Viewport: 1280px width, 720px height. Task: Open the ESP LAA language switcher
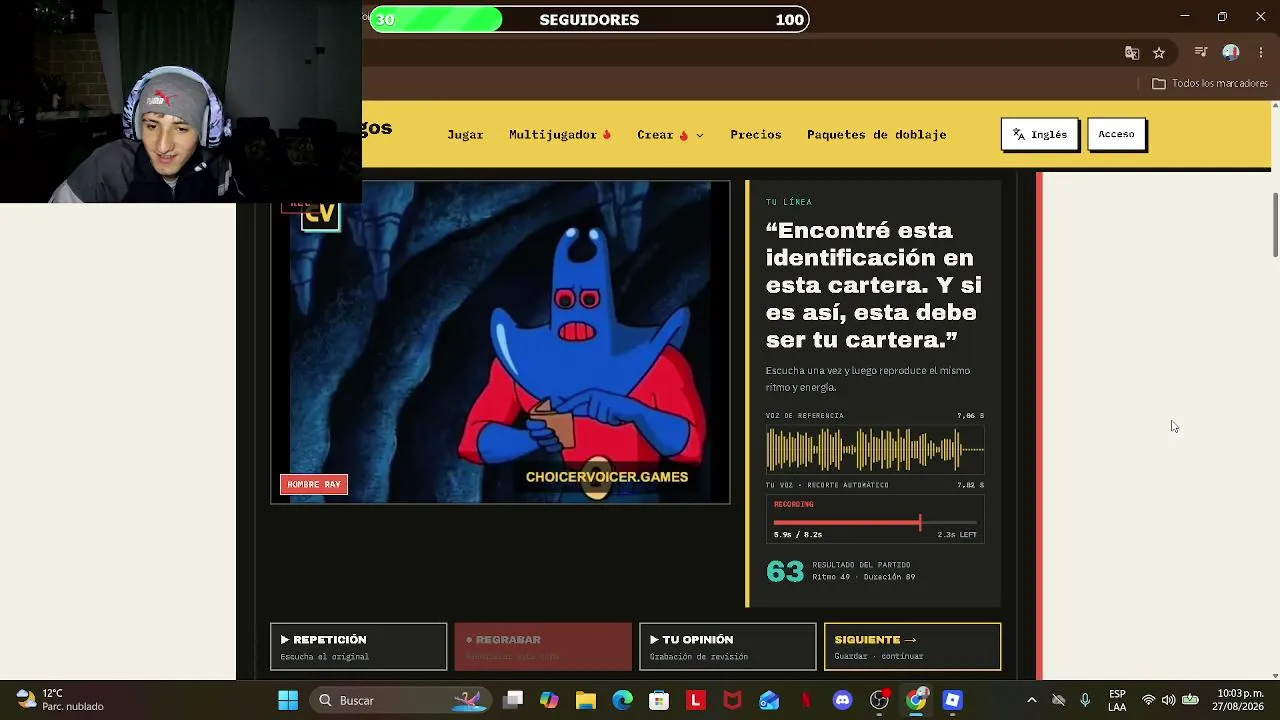point(1117,700)
